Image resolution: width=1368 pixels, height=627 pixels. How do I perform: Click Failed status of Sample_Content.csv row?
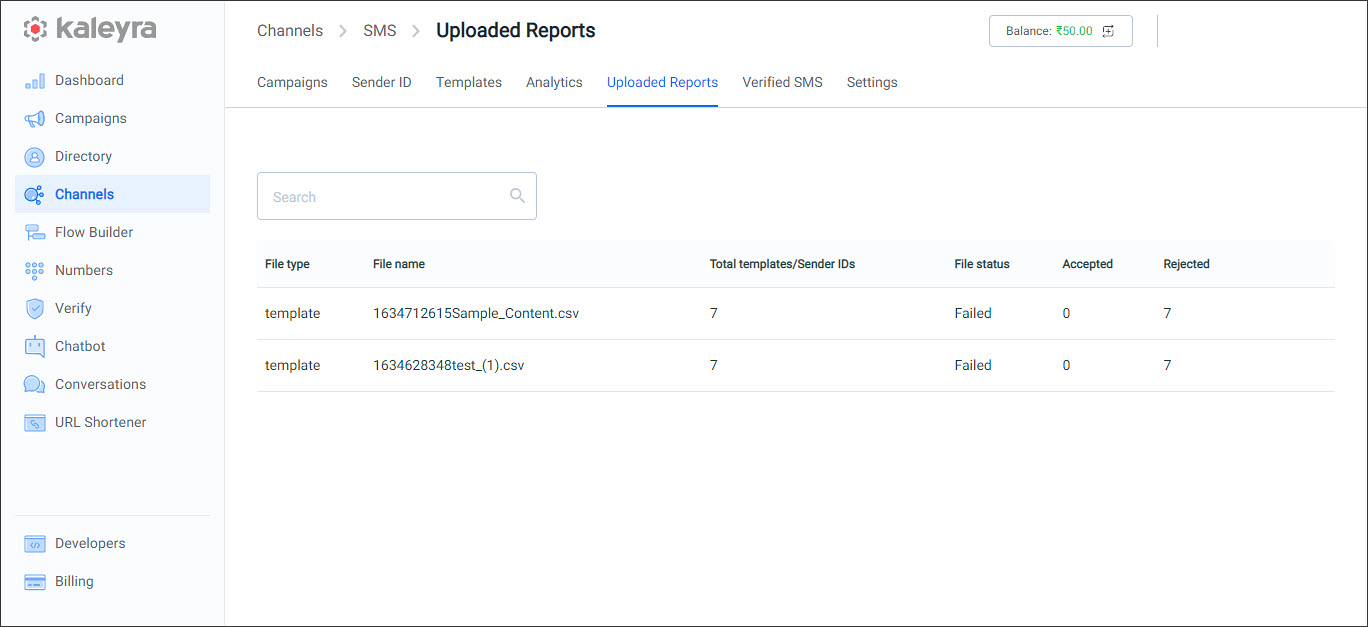point(973,313)
